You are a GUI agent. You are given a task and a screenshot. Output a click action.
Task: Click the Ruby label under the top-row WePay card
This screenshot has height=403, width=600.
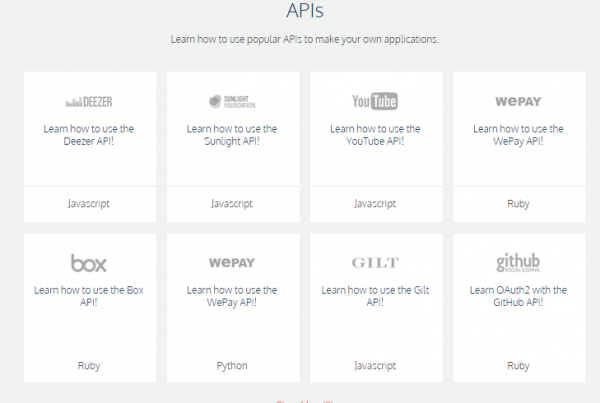coord(518,204)
